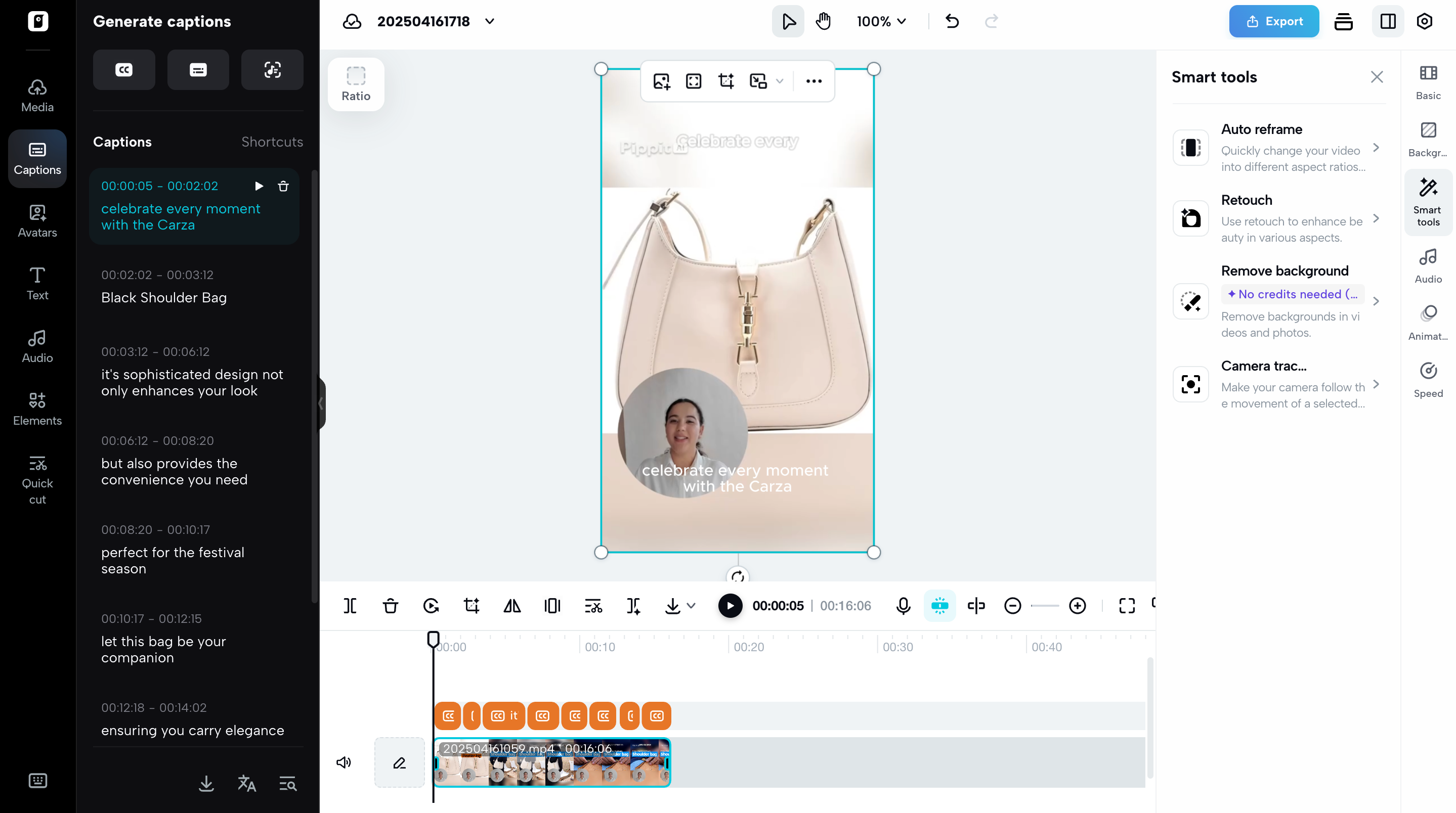Switch to the hand pan tool

(824, 21)
